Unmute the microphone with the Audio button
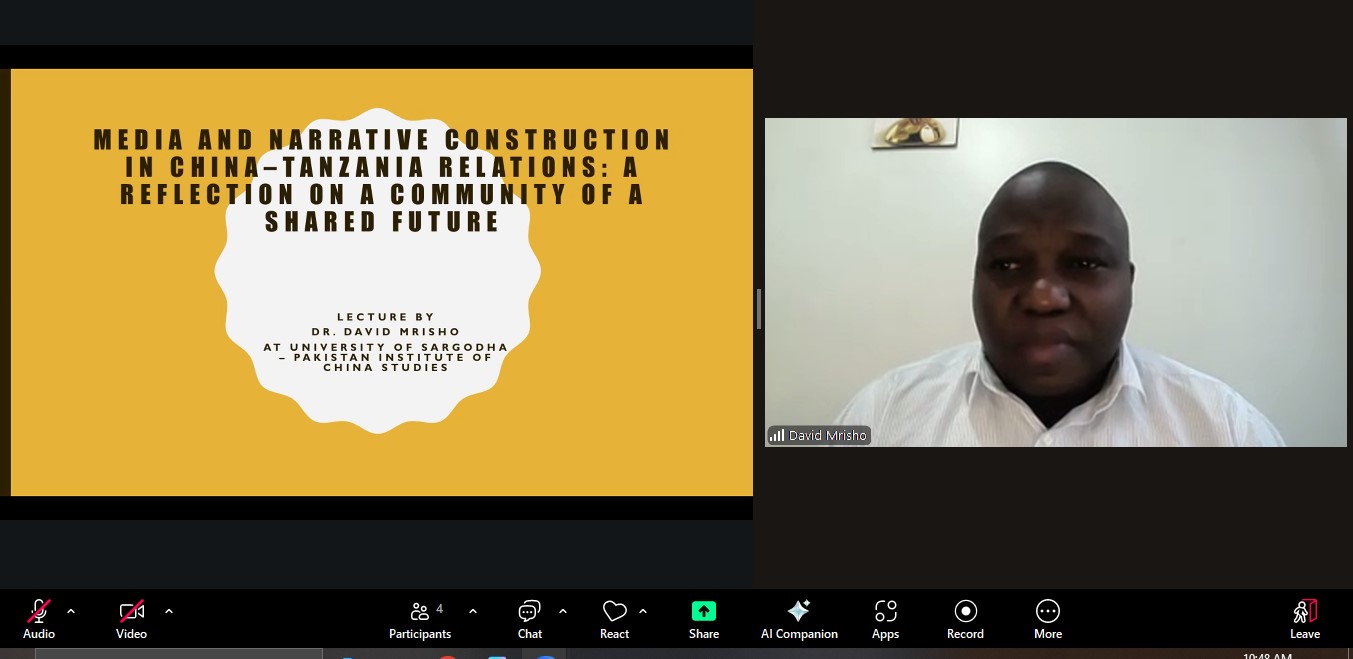 click(x=39, y=617)
